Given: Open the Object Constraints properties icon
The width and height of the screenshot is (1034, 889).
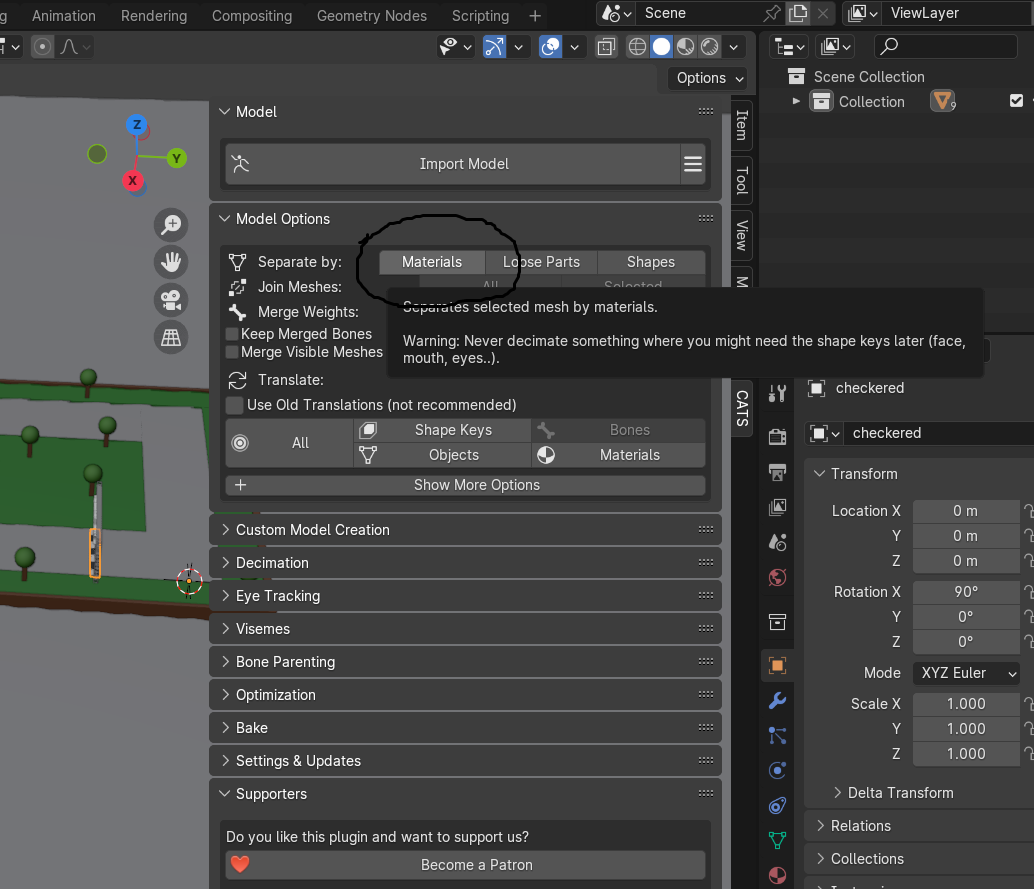Looking at the screenshot, I should (777, 805).
